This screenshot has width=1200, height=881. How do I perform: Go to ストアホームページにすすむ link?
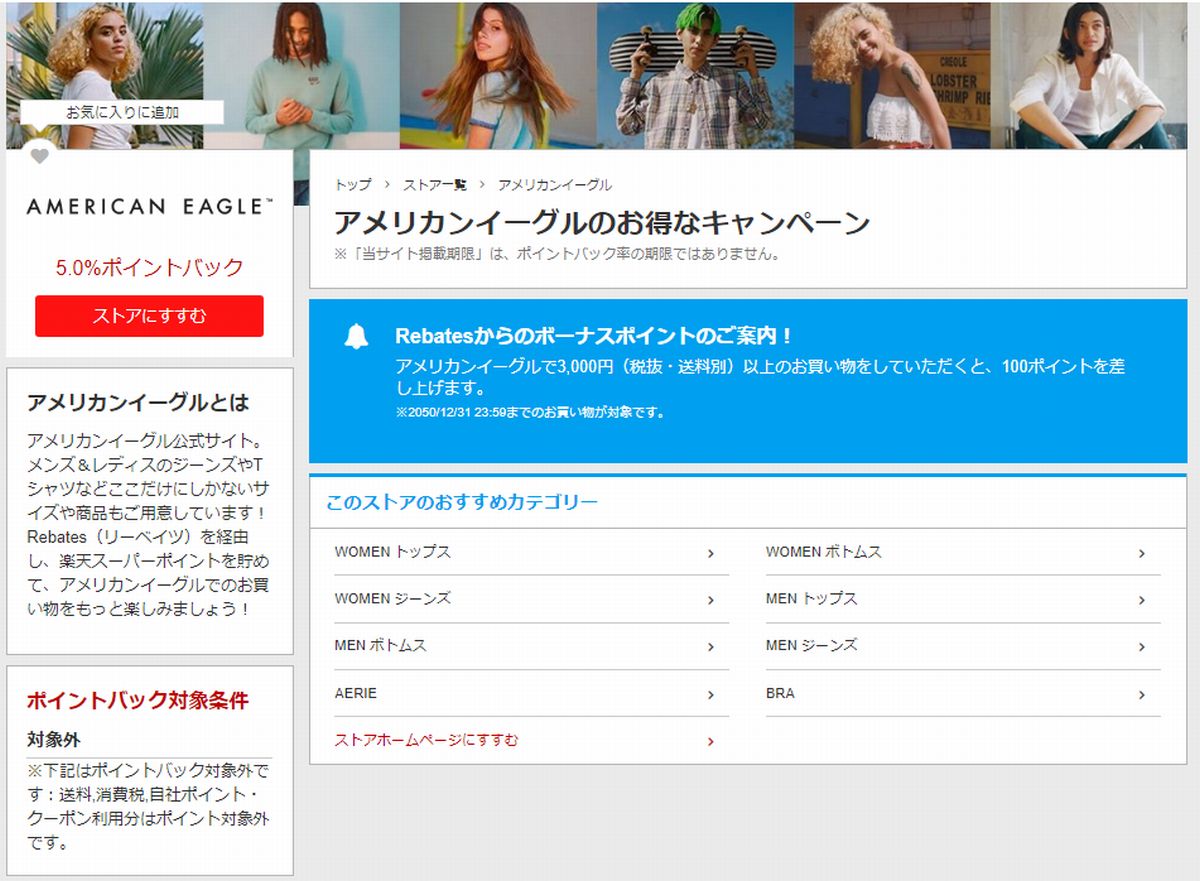[427, 740]
